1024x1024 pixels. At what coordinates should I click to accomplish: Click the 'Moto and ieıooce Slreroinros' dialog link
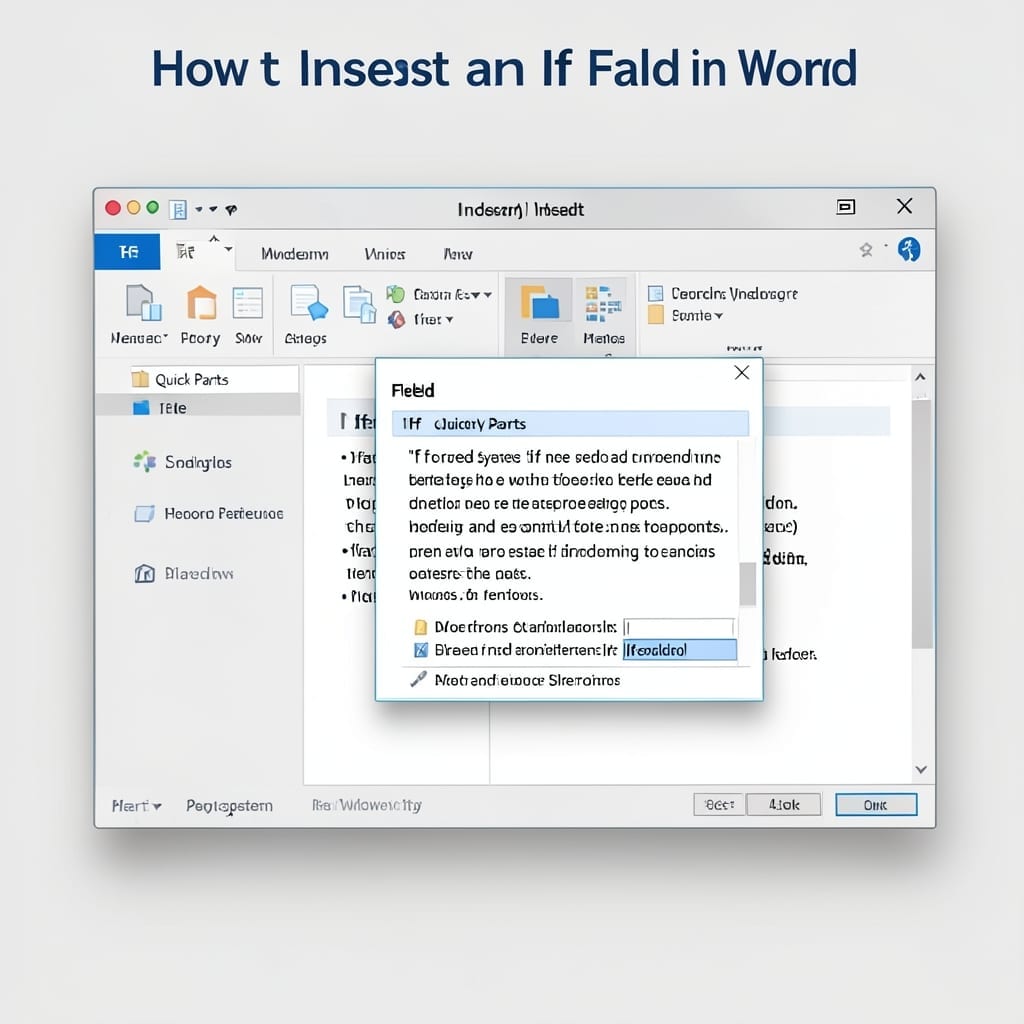[527, 680]
